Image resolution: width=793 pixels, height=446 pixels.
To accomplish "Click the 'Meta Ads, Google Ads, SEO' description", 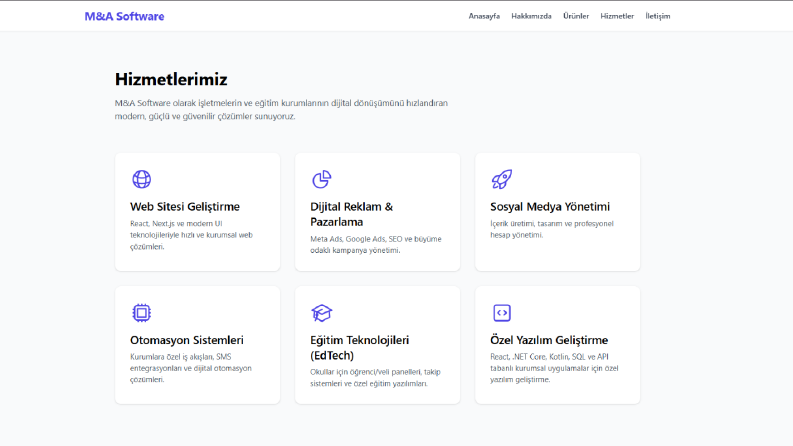I will 376,245.
